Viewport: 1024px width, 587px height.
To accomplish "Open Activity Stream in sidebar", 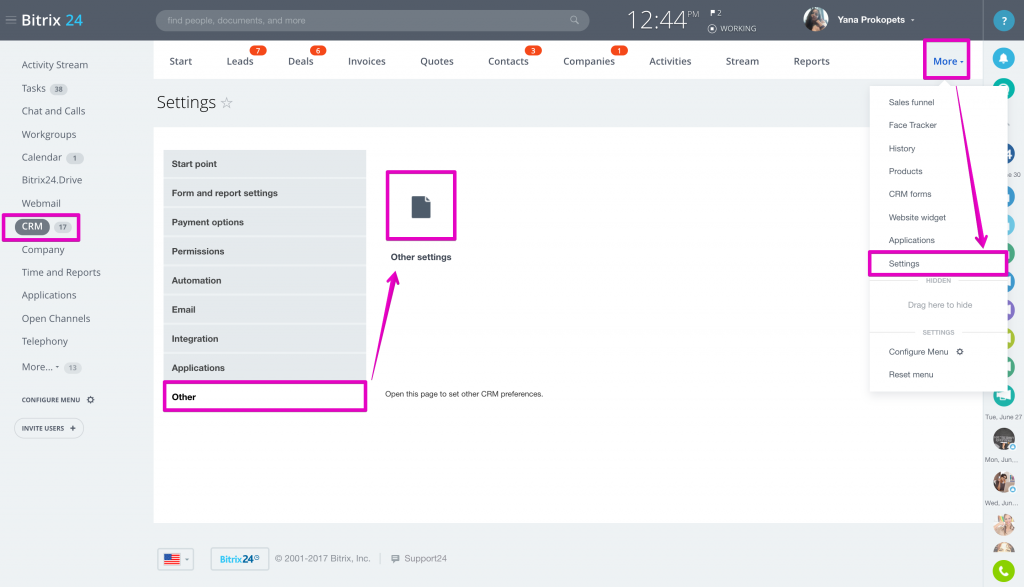I will click(x=55, y=65).
